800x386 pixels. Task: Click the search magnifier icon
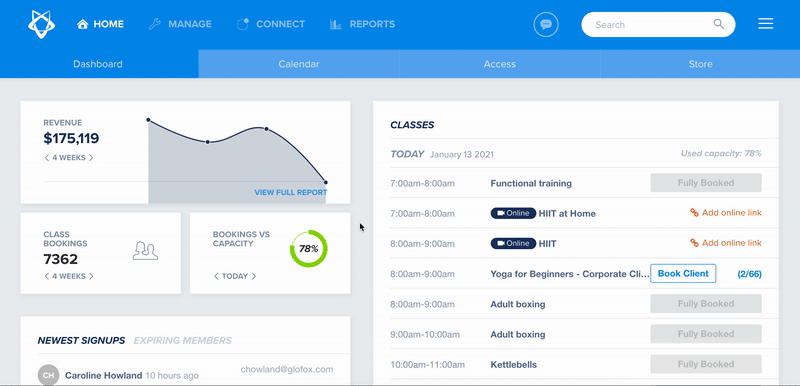718,24
